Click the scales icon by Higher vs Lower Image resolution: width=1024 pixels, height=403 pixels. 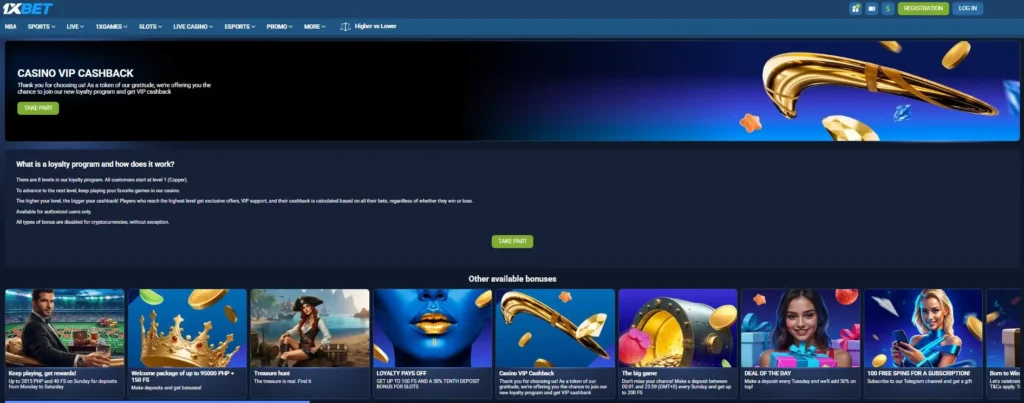345,27
